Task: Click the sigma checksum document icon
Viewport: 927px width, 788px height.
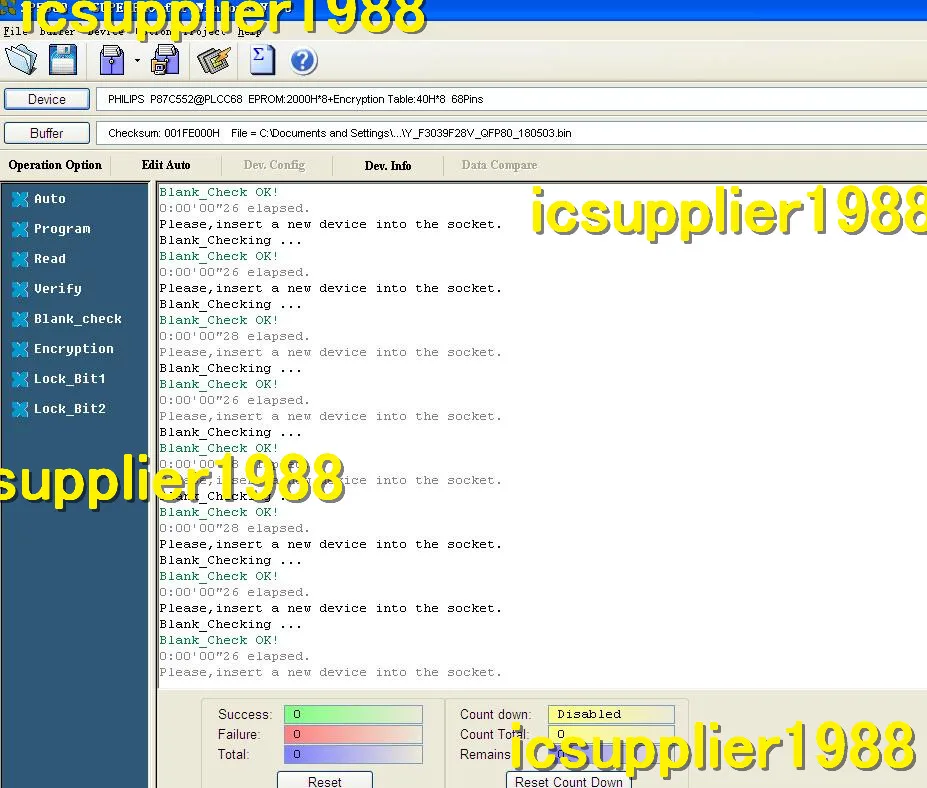Action: coord(262,60)
